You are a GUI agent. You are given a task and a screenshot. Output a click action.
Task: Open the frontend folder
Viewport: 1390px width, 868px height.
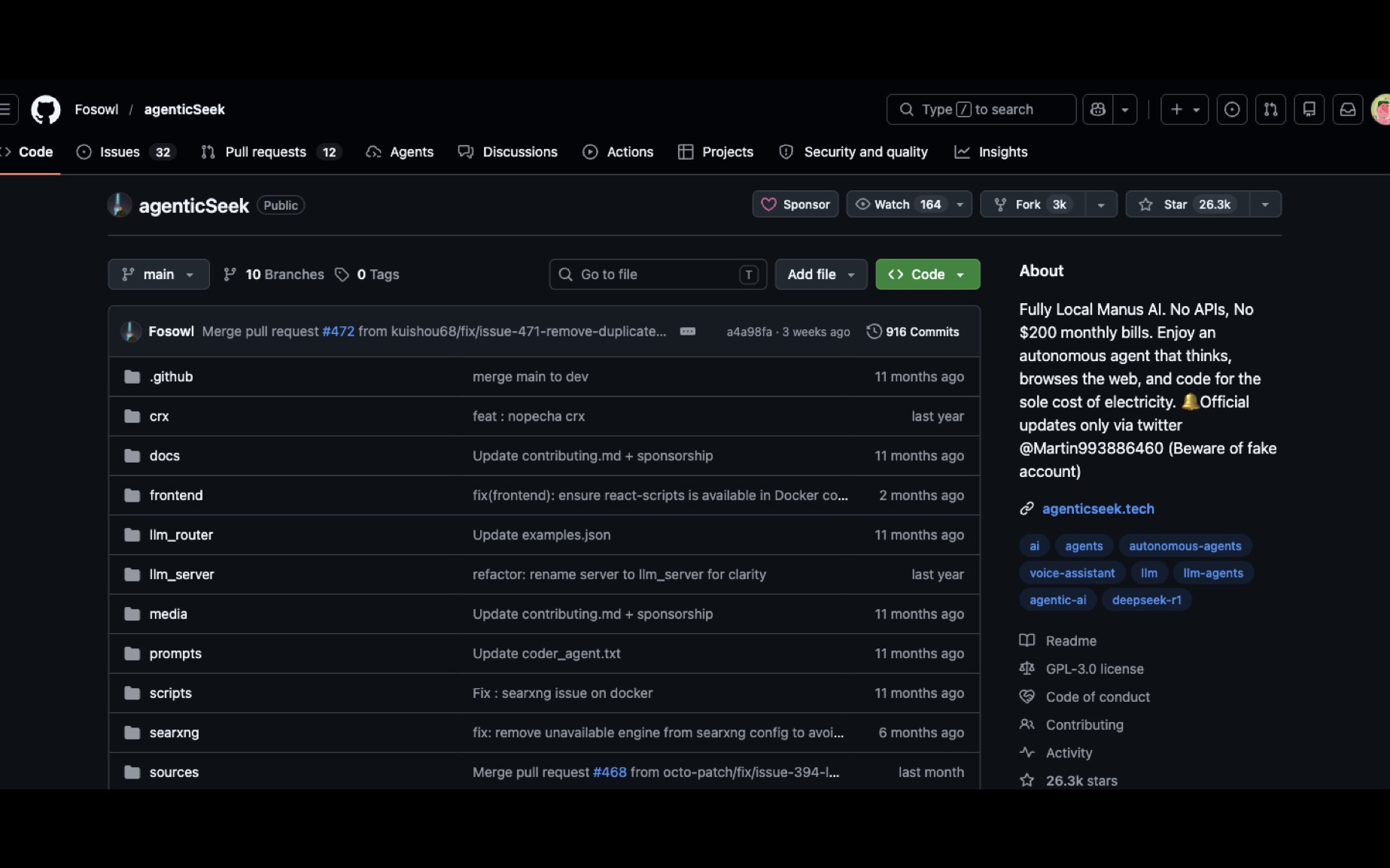[x=176, y=496]
